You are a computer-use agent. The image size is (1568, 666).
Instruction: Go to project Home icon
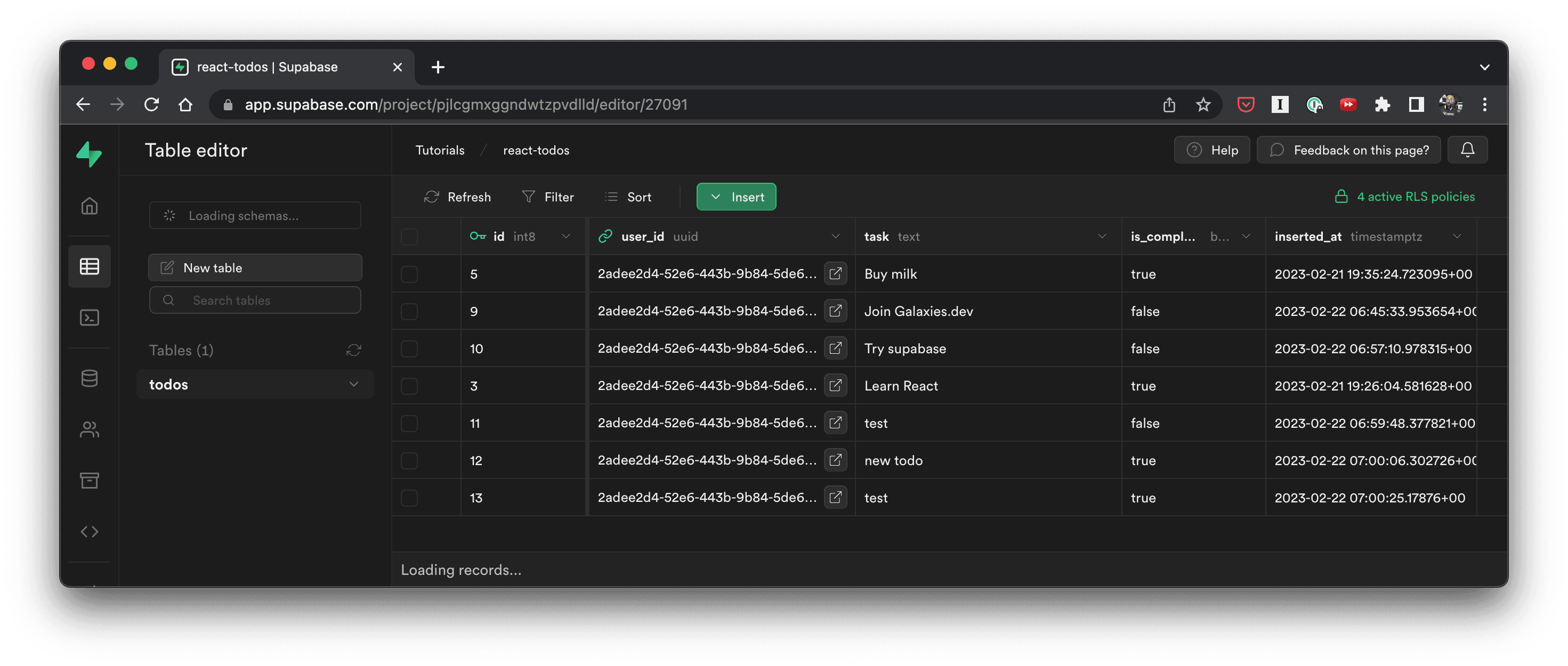coord(90,206)
